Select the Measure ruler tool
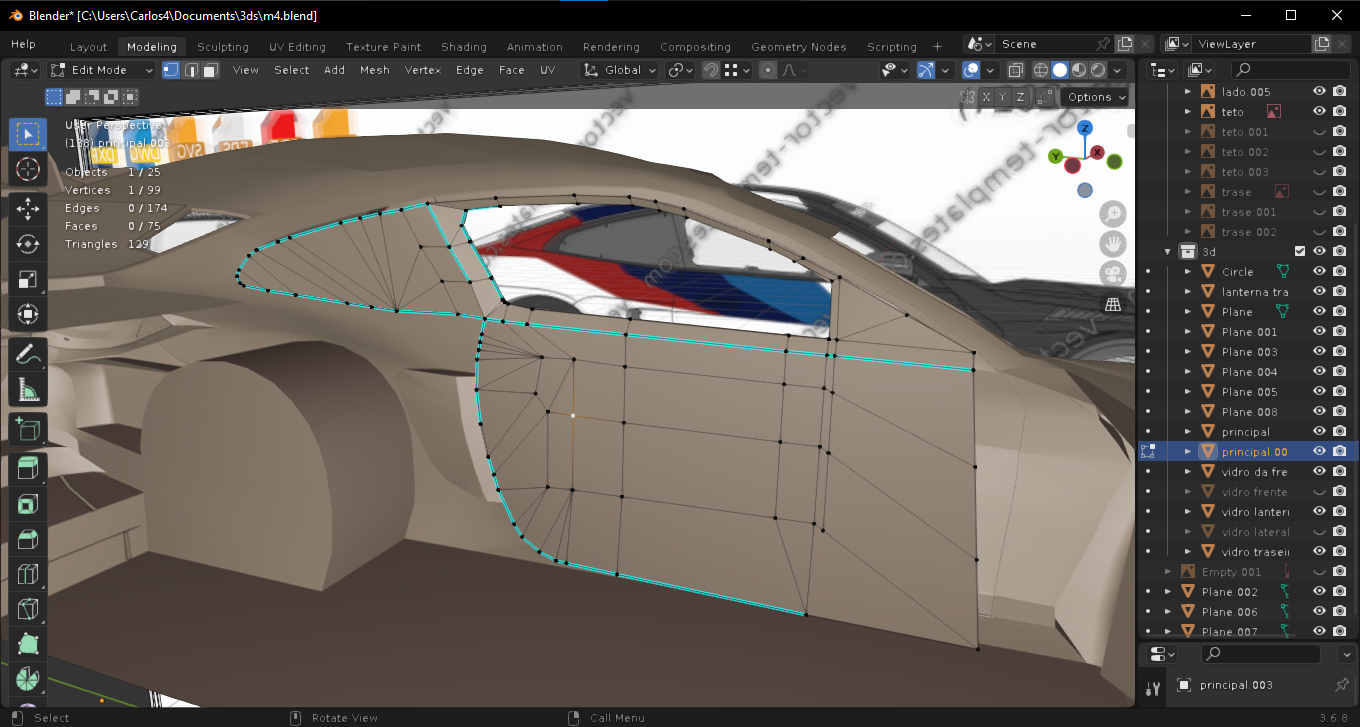 pyautogui.click(x=27, y=390)
